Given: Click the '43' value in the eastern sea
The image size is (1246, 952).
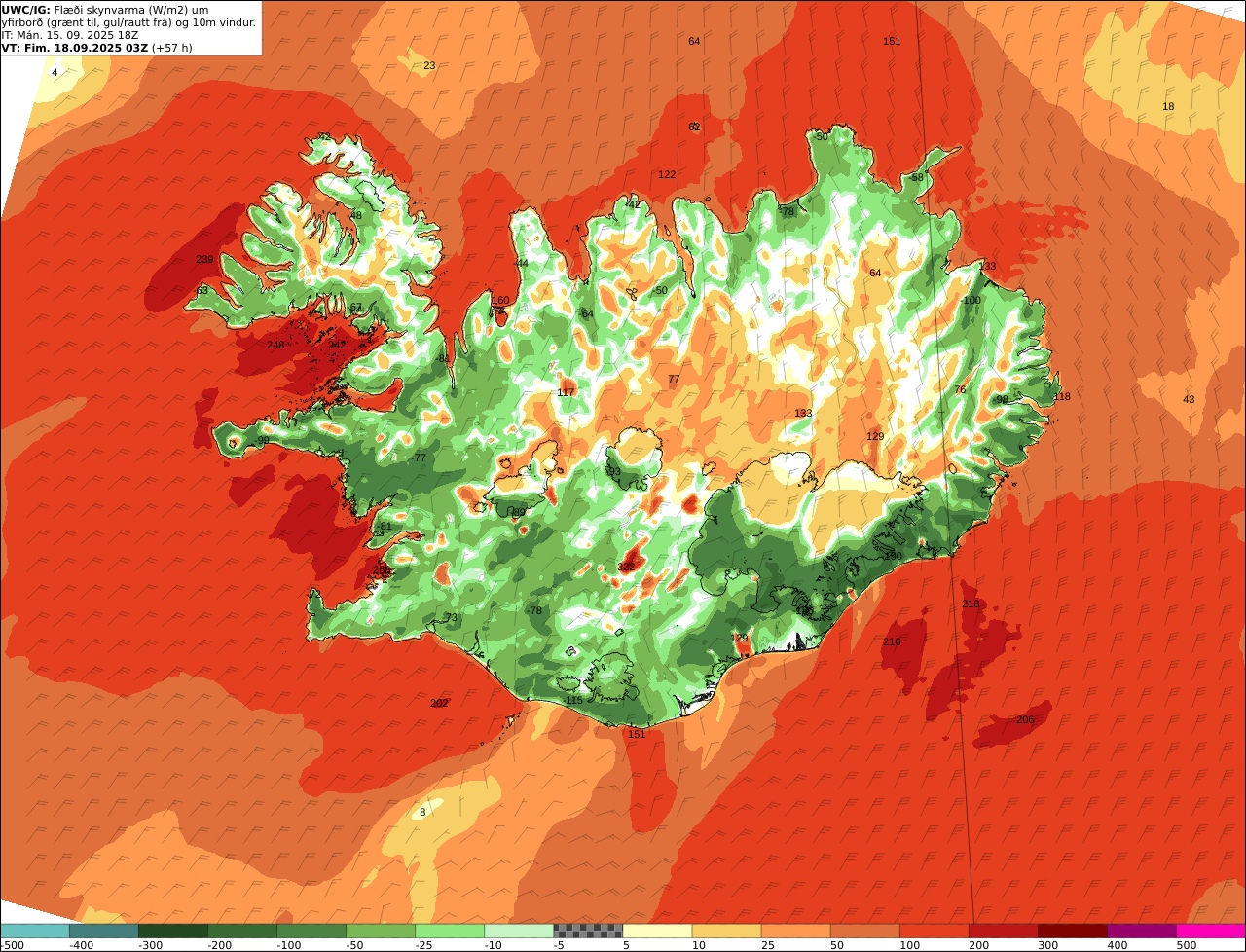Looking at the screenshot, I should tap(1189, 399).
